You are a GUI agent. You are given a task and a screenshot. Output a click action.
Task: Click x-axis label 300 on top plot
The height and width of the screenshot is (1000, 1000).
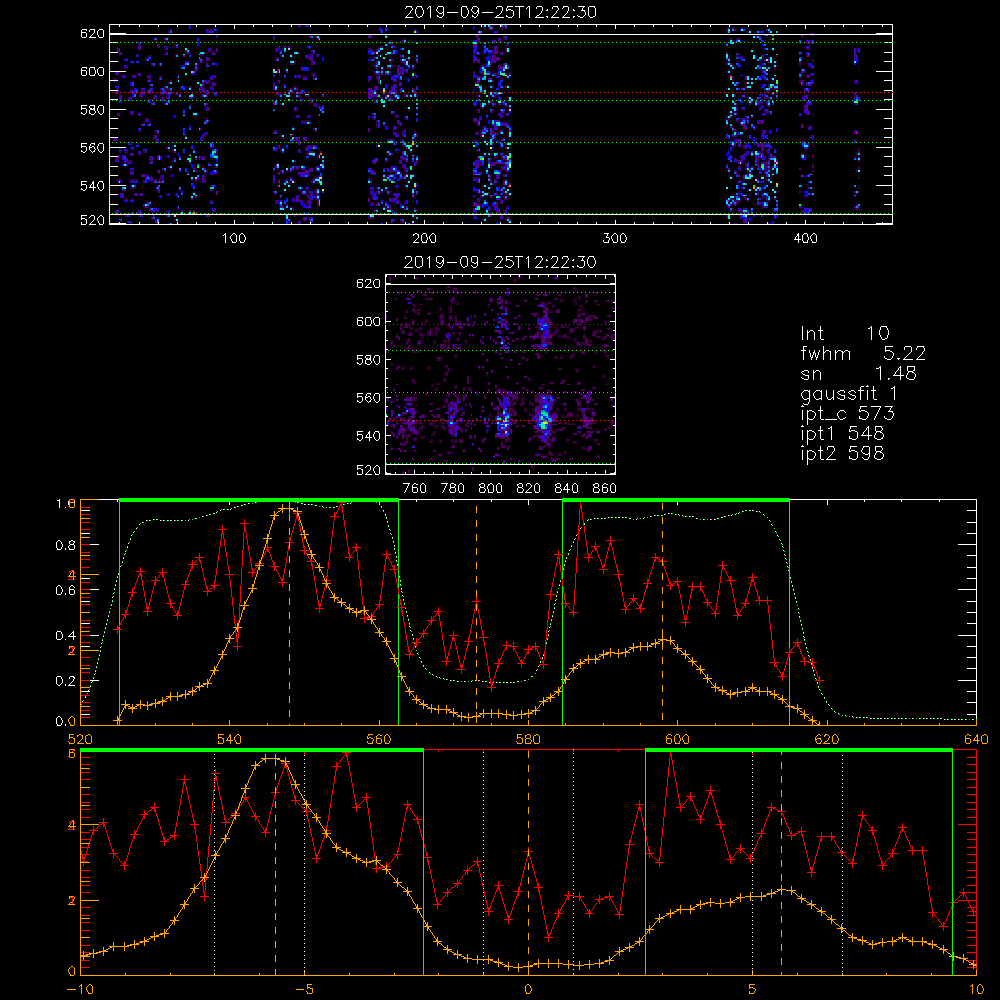(x=615, y=239)
